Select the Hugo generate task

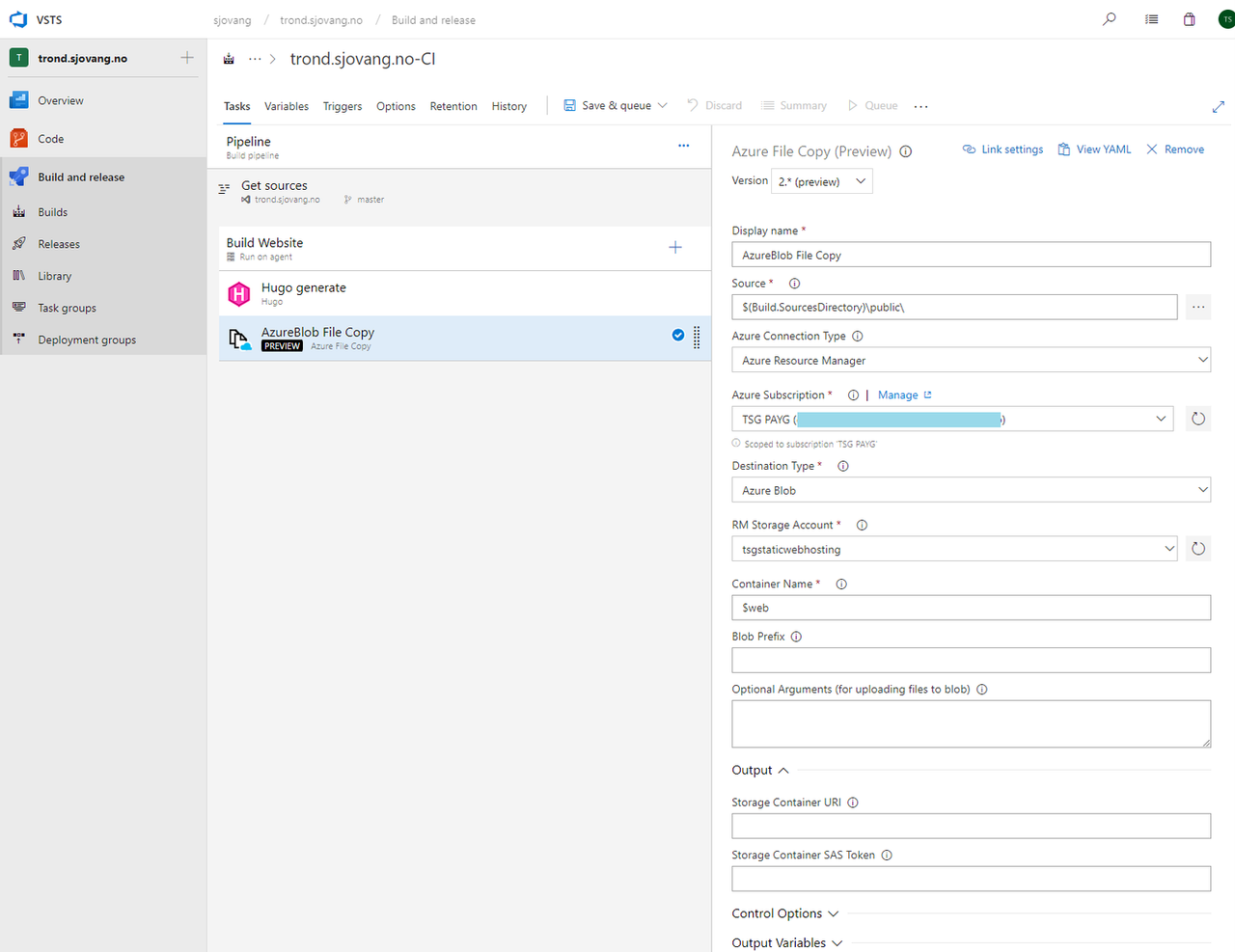465,293
